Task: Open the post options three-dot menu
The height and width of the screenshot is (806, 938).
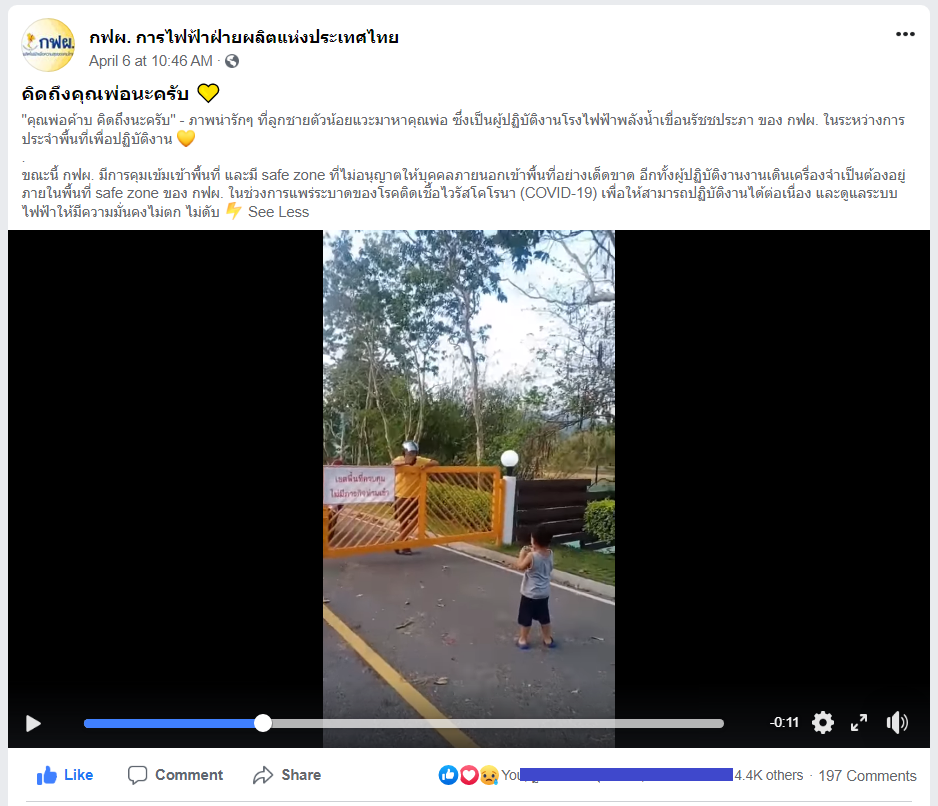Action: (x=905, y=34)
